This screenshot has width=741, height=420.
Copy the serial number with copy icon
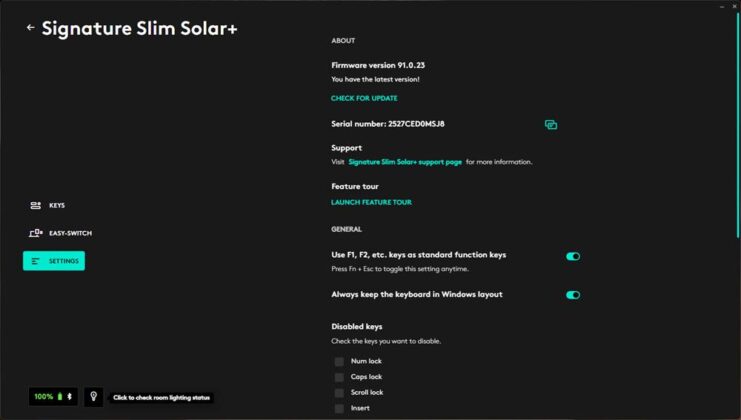click(551, 125)
